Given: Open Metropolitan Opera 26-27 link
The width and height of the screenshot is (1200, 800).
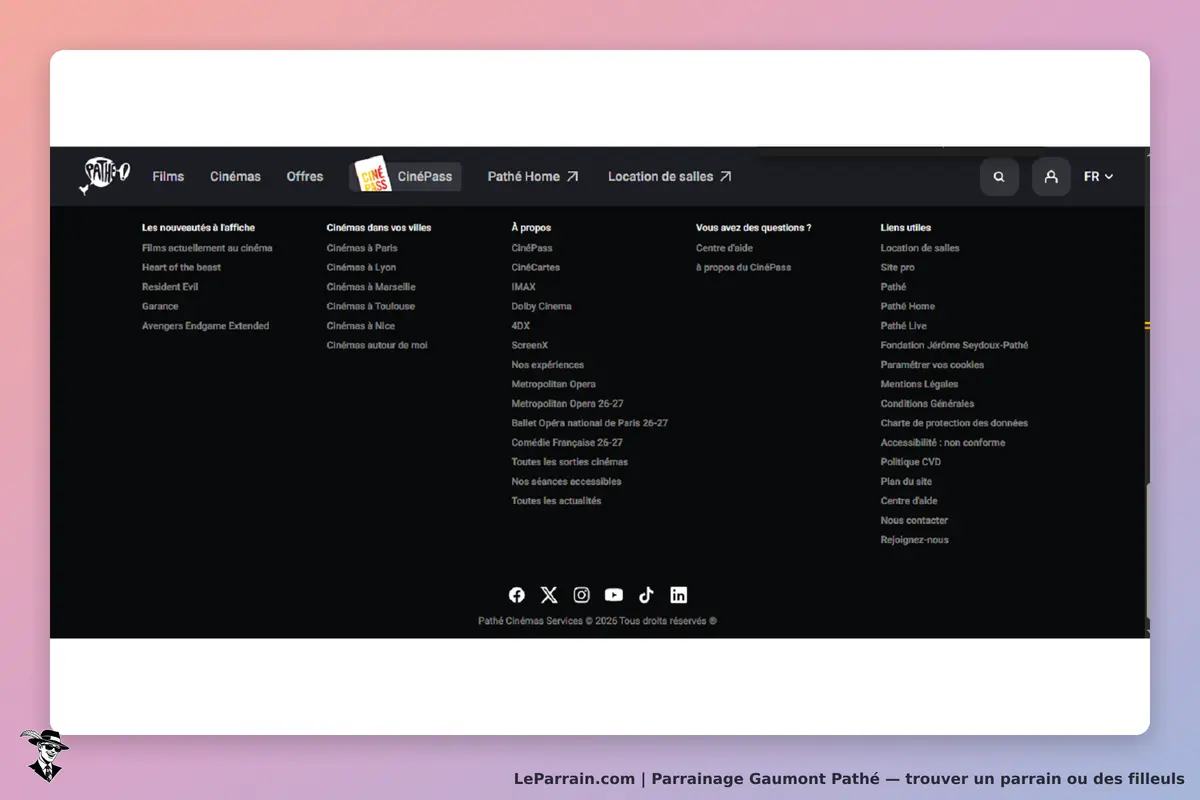Looking at the screenshot, I should (567, 404).
